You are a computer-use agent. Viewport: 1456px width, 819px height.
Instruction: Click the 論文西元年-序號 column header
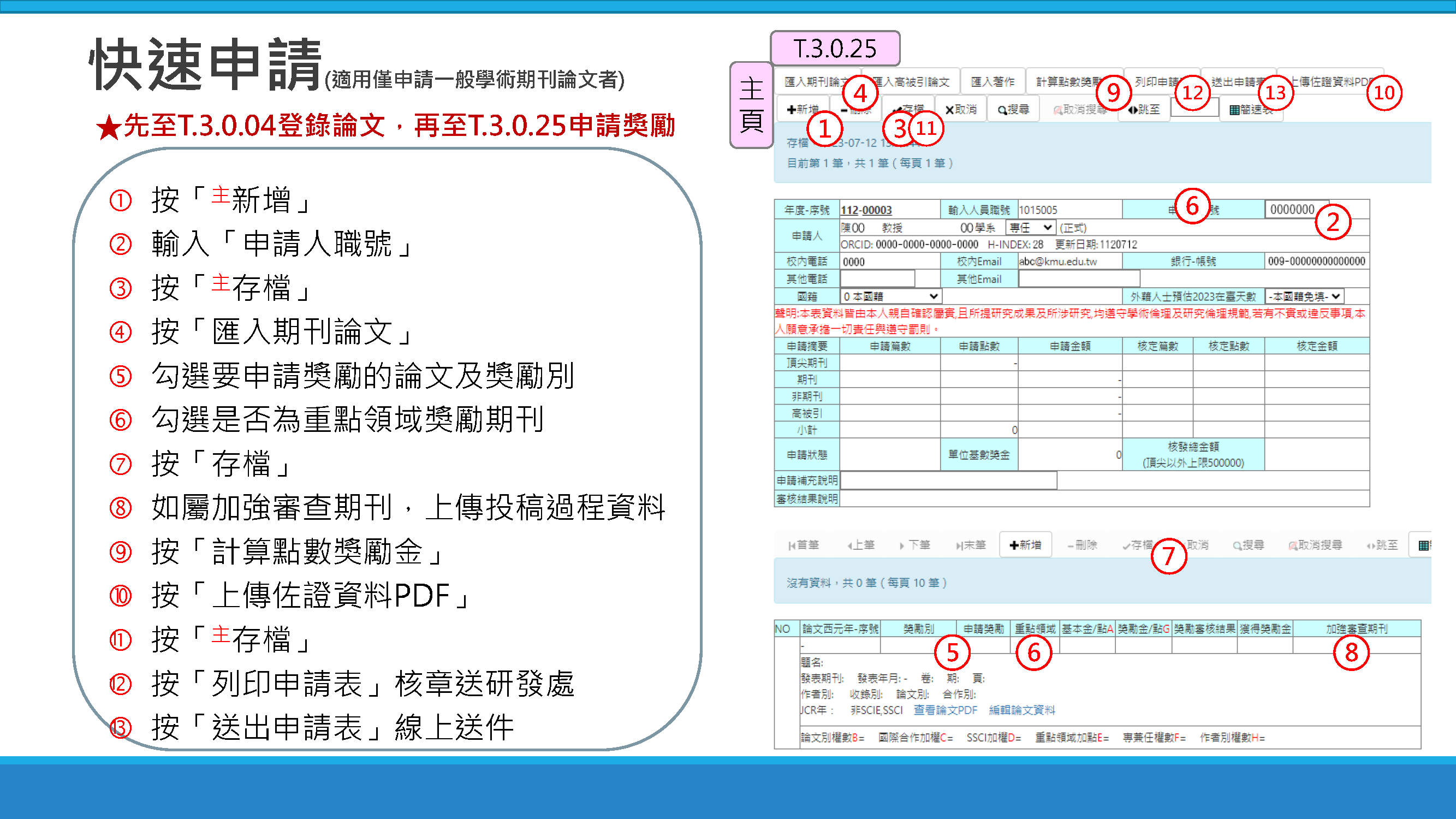841,628
